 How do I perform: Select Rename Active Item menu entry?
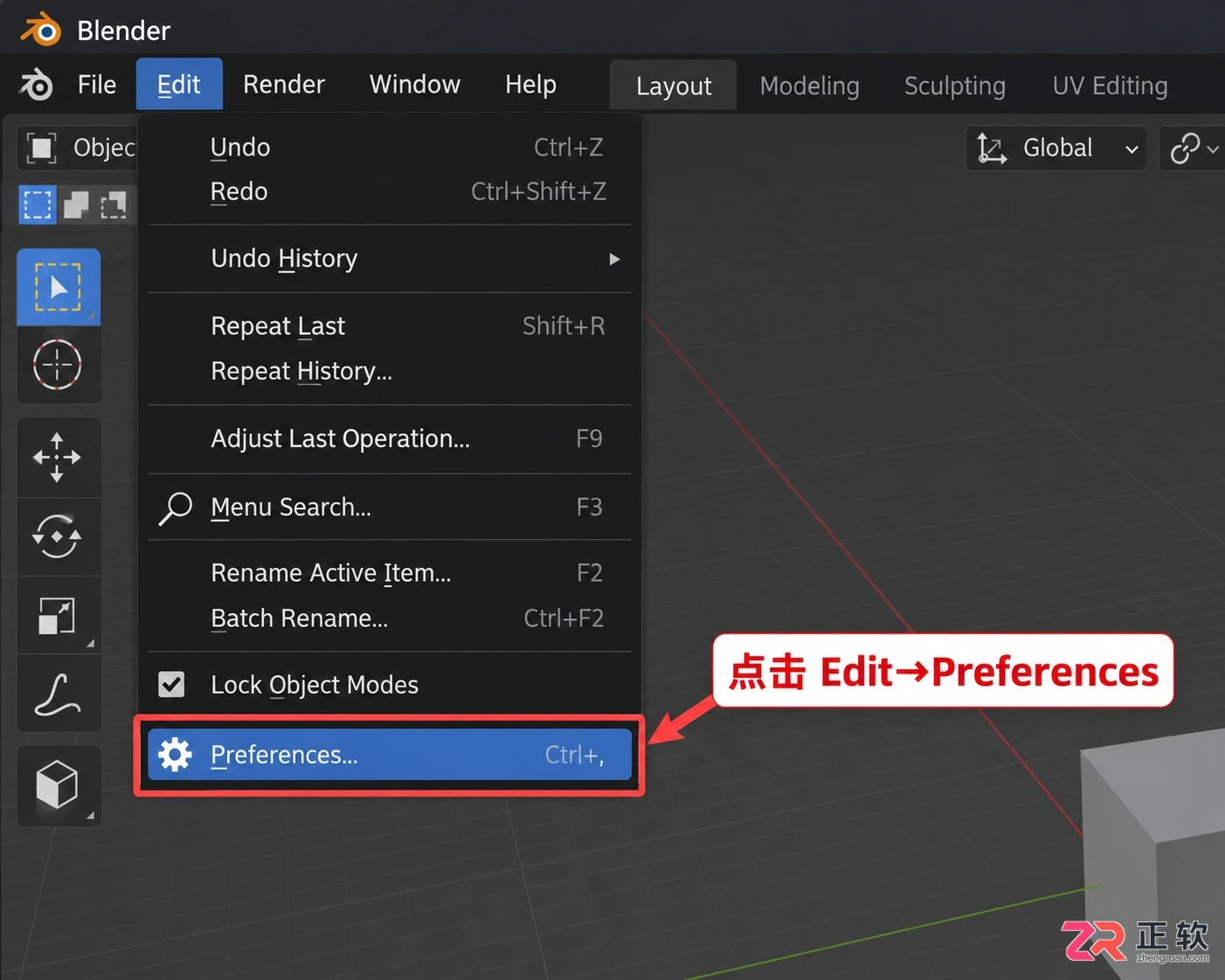click(390, 573)
